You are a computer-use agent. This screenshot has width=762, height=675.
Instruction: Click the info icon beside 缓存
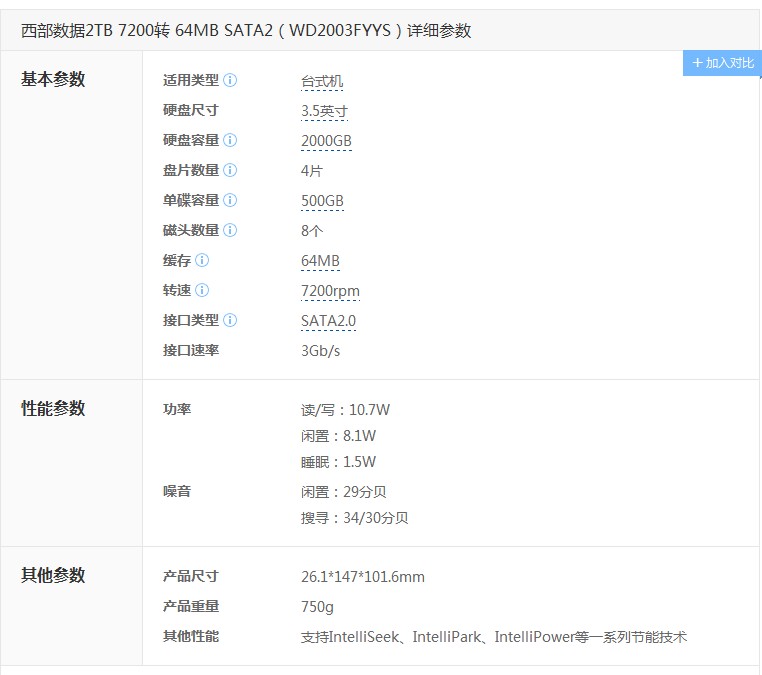pyautogui.click(x=202, y=260)
